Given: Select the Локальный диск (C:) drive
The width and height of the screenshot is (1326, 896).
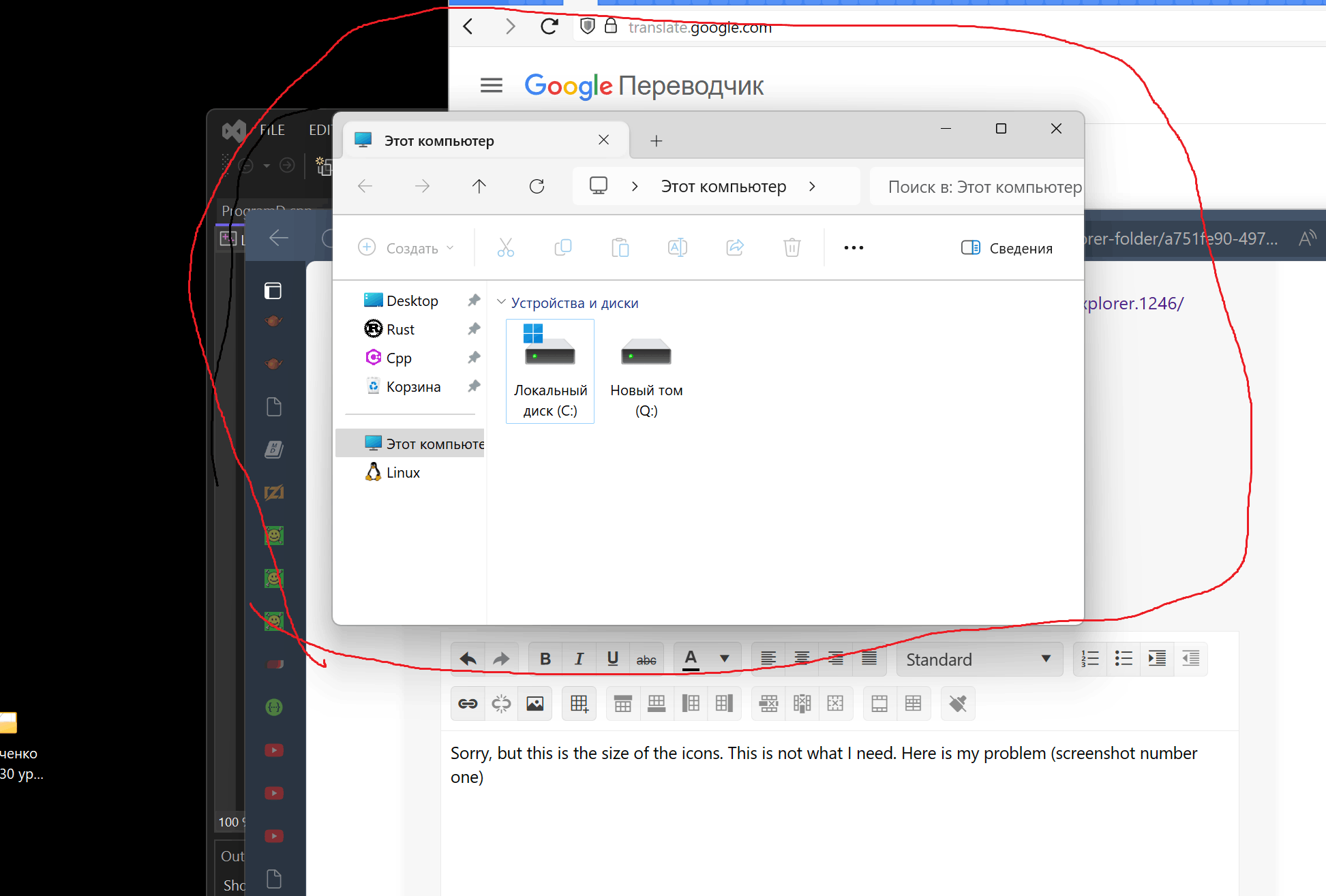Looking at the screenshot, I should point(550,371).
